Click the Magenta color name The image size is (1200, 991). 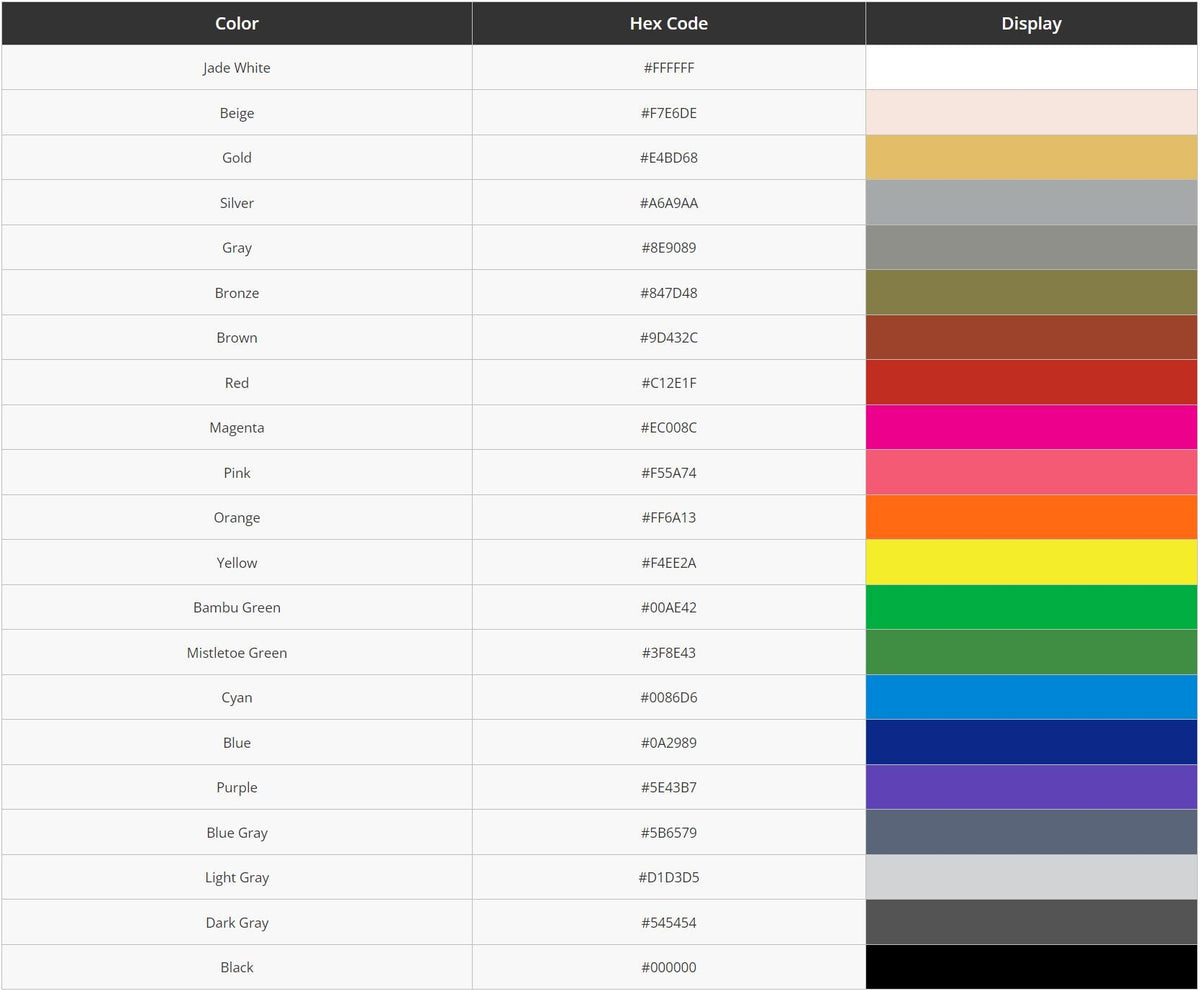tap(237, 428)
